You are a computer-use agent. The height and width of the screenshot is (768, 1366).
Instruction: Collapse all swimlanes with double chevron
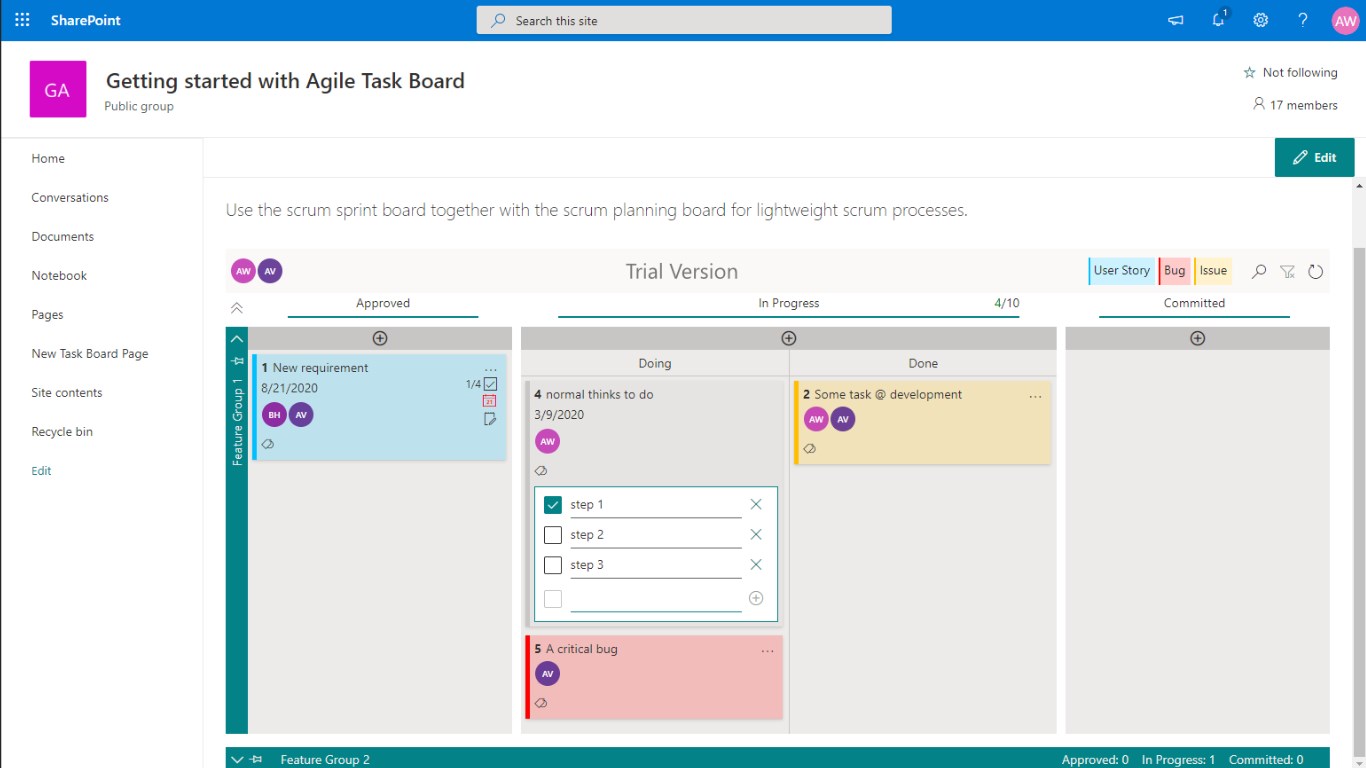[x=237, y=308]
